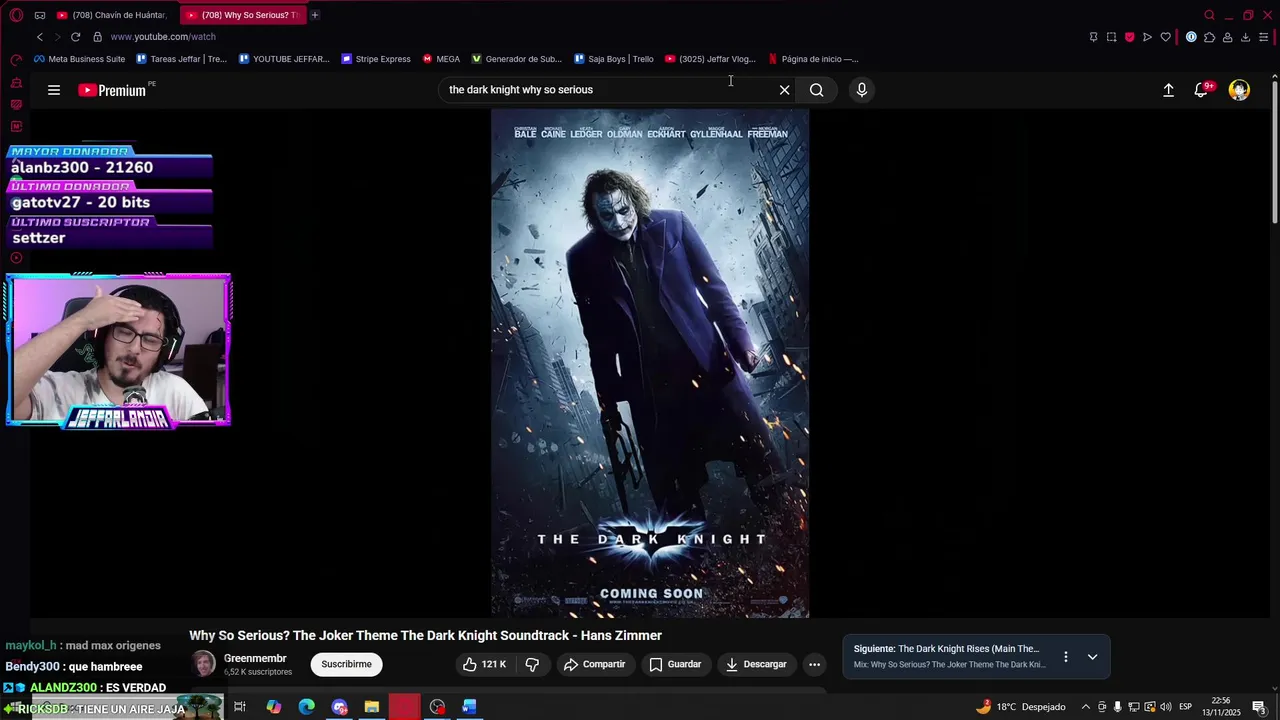
Task: Switch to the Chavín de Huántar tab
Action: (x=115, y=15)
